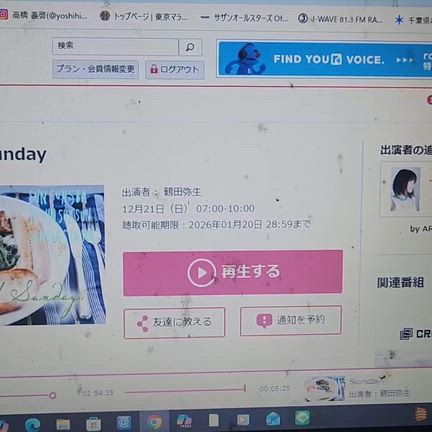Open the FIND YOUR VOICE banner
Screen dimensions: 432x432
pyautogui.click(x=324, y=59)
